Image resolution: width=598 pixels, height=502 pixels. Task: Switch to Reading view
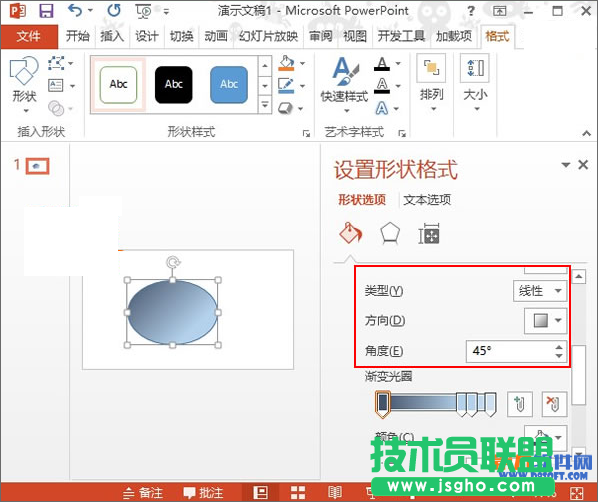pyautogui.click(x=334, y=492)
